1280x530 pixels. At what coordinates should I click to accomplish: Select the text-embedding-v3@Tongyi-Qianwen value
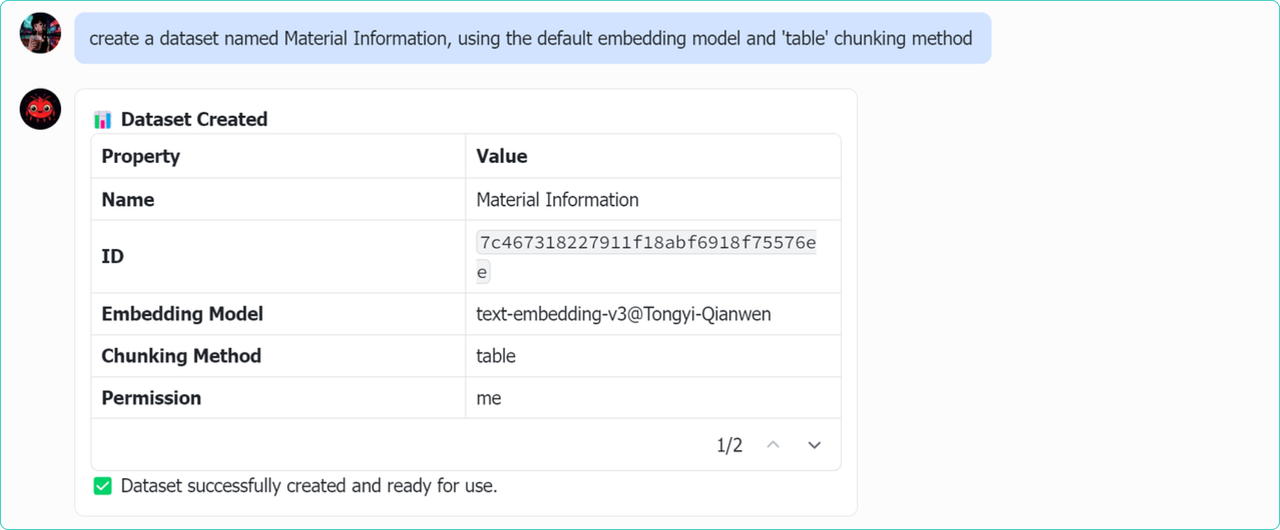coord(623,314)
